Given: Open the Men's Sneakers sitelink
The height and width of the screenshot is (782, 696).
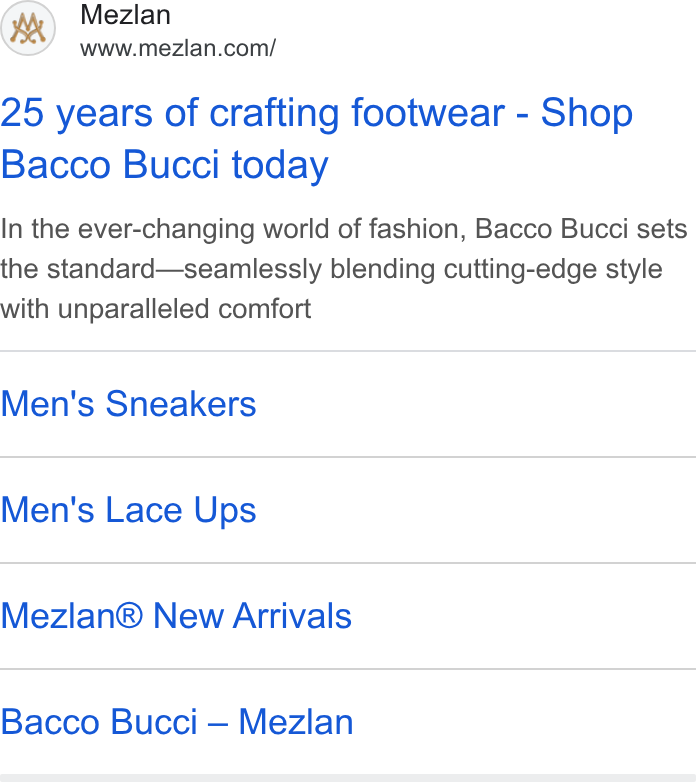Looking at the screenshot, I should 128,403.
